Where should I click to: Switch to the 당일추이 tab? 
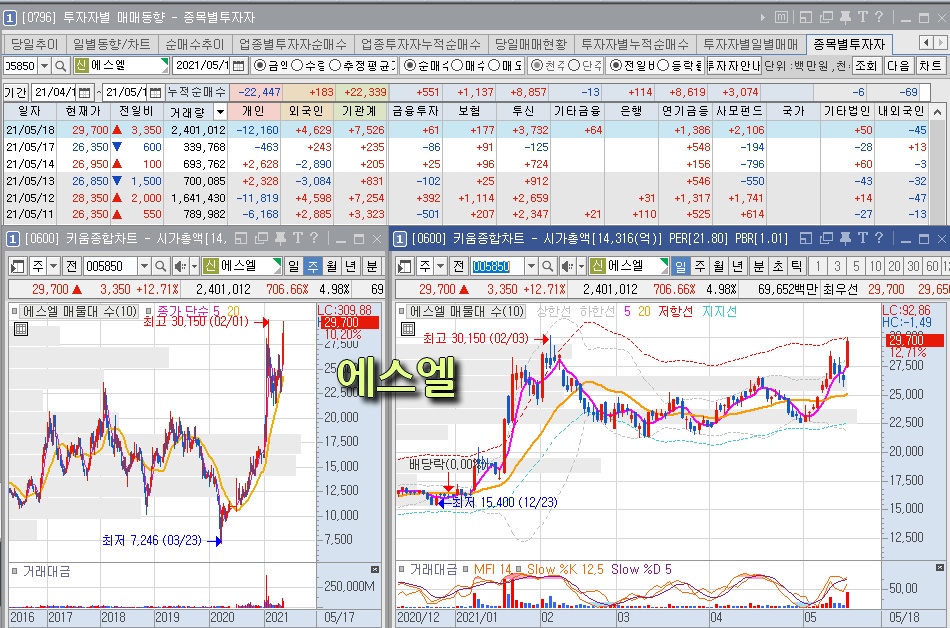35,44
